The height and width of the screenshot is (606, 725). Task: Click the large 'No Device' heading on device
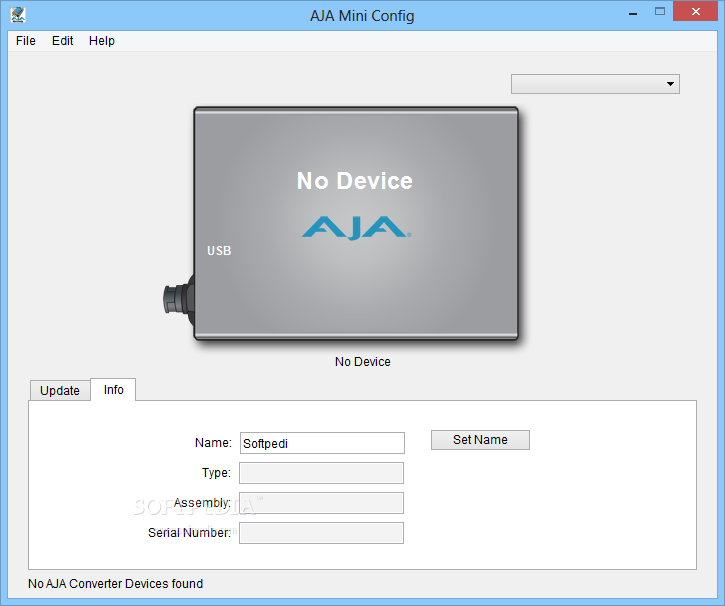pyautogui.click(x=355, y=181)
